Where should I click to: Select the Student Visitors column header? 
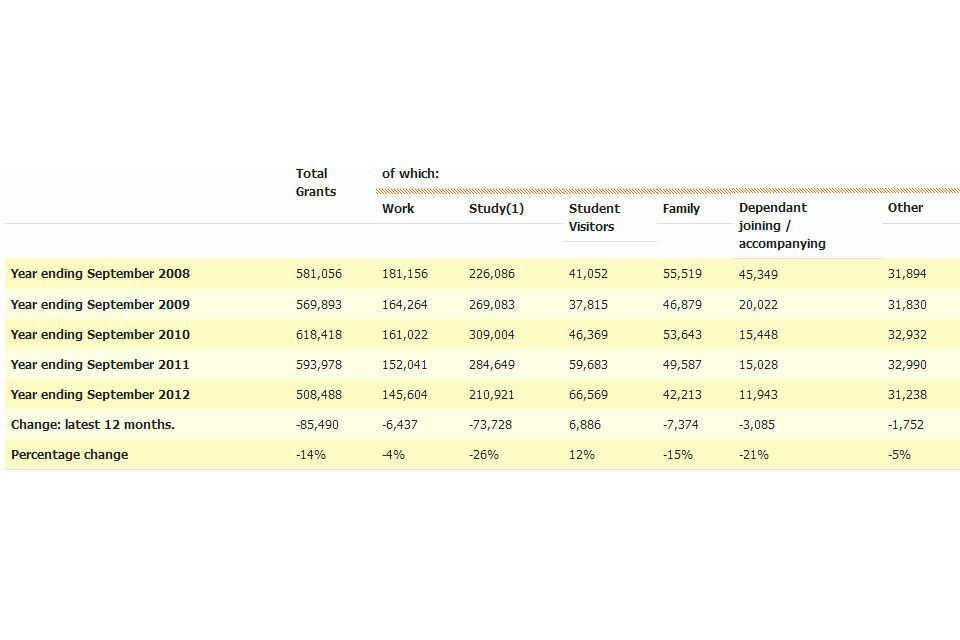coord(594,217)
